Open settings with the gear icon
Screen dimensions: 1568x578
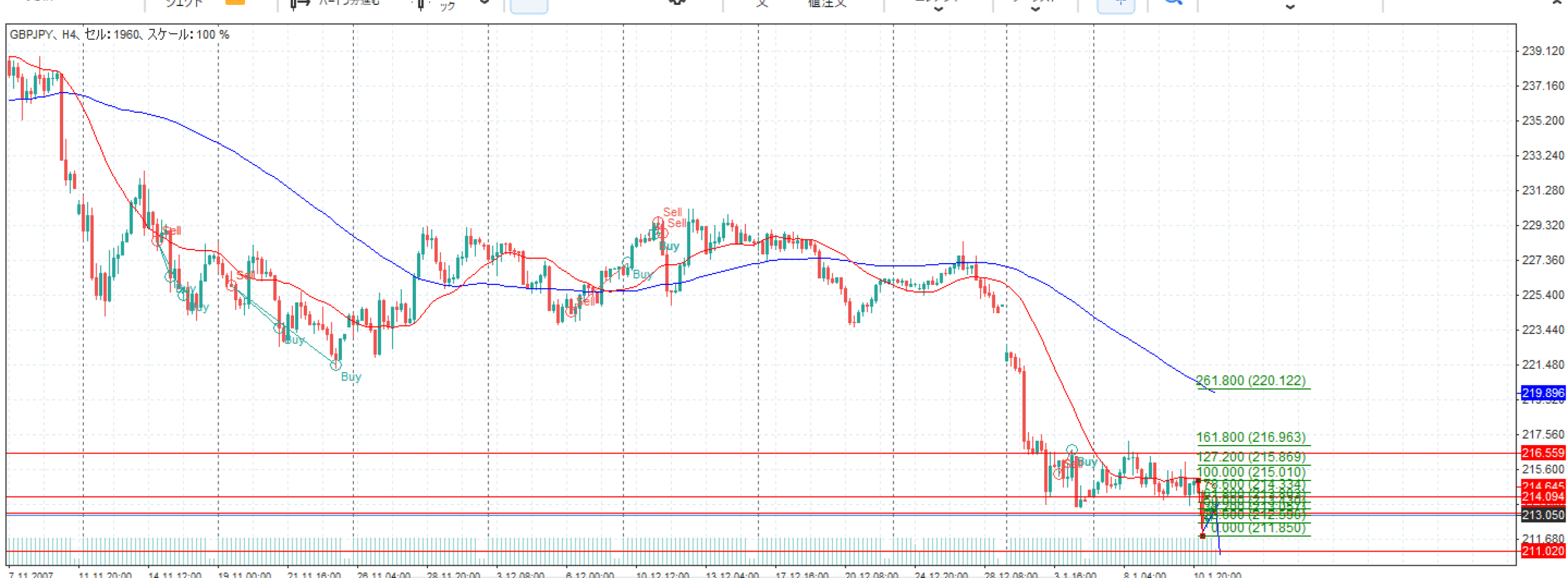[x=676, y=2]
